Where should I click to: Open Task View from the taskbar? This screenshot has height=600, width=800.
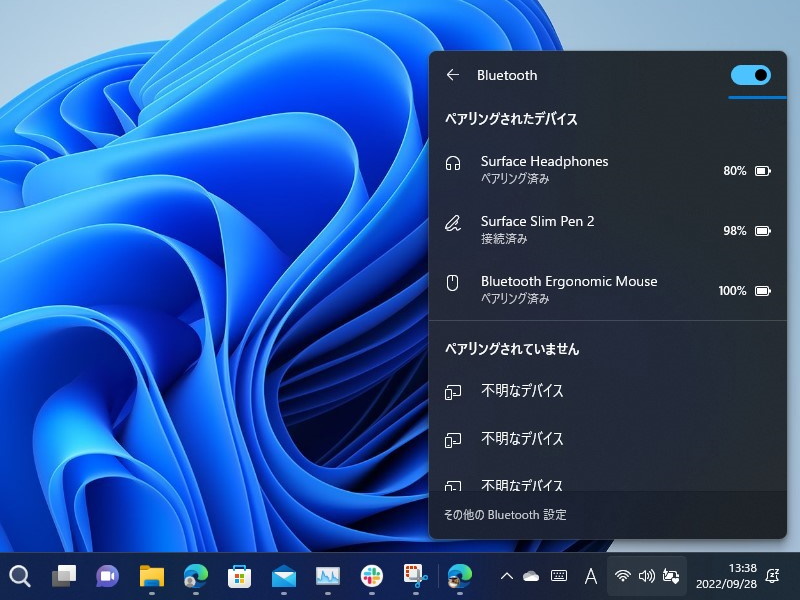[x=63, y=577]
